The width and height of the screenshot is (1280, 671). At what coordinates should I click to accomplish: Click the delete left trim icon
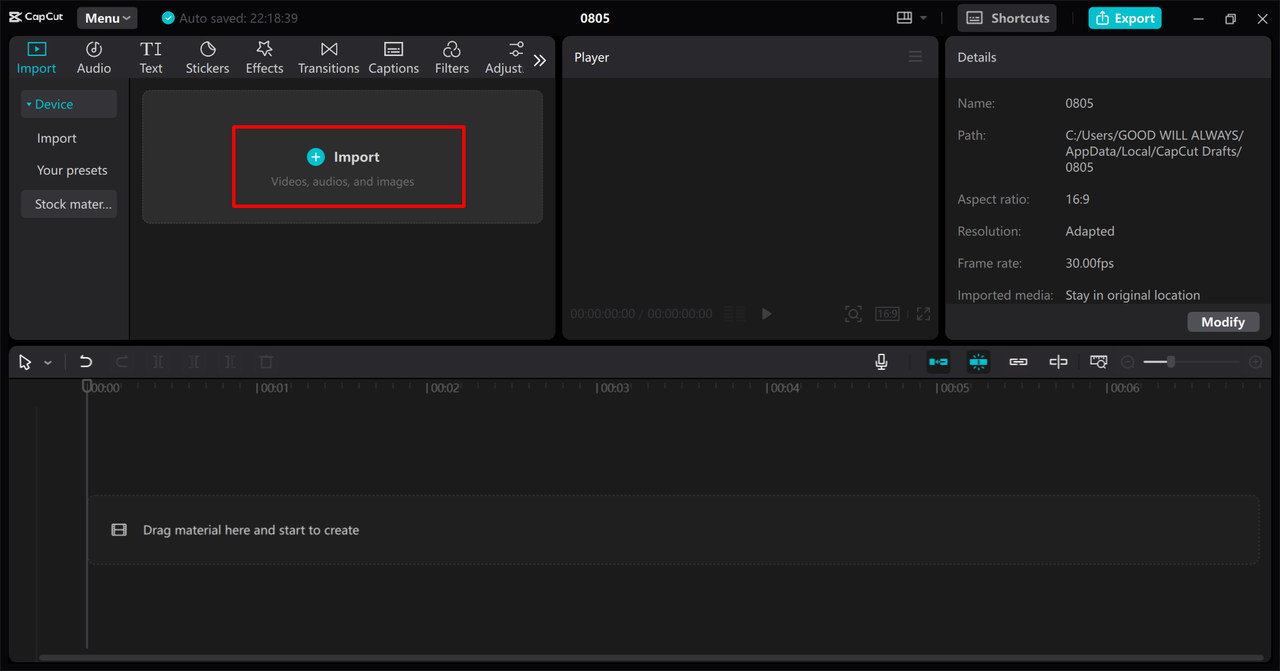[194, 362]
